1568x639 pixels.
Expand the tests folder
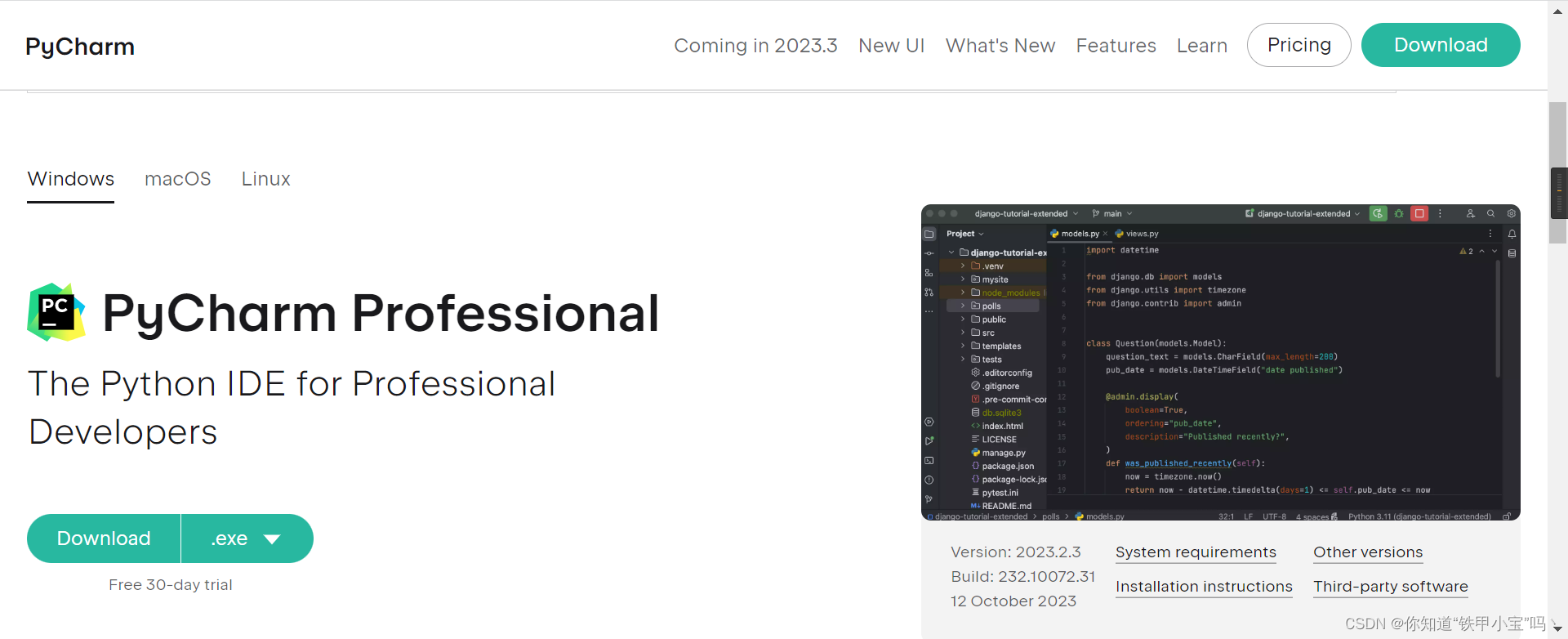(963, 360)
